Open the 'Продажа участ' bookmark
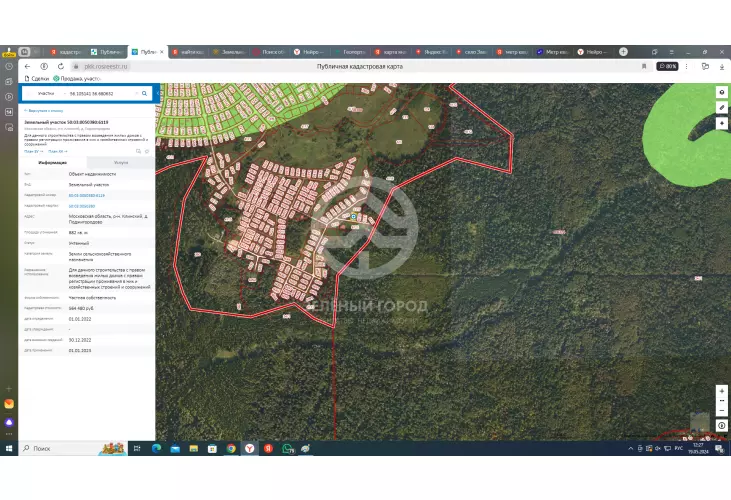Image resolution: width=731 pixels, height=500 pixels. (x=77, y=79)
